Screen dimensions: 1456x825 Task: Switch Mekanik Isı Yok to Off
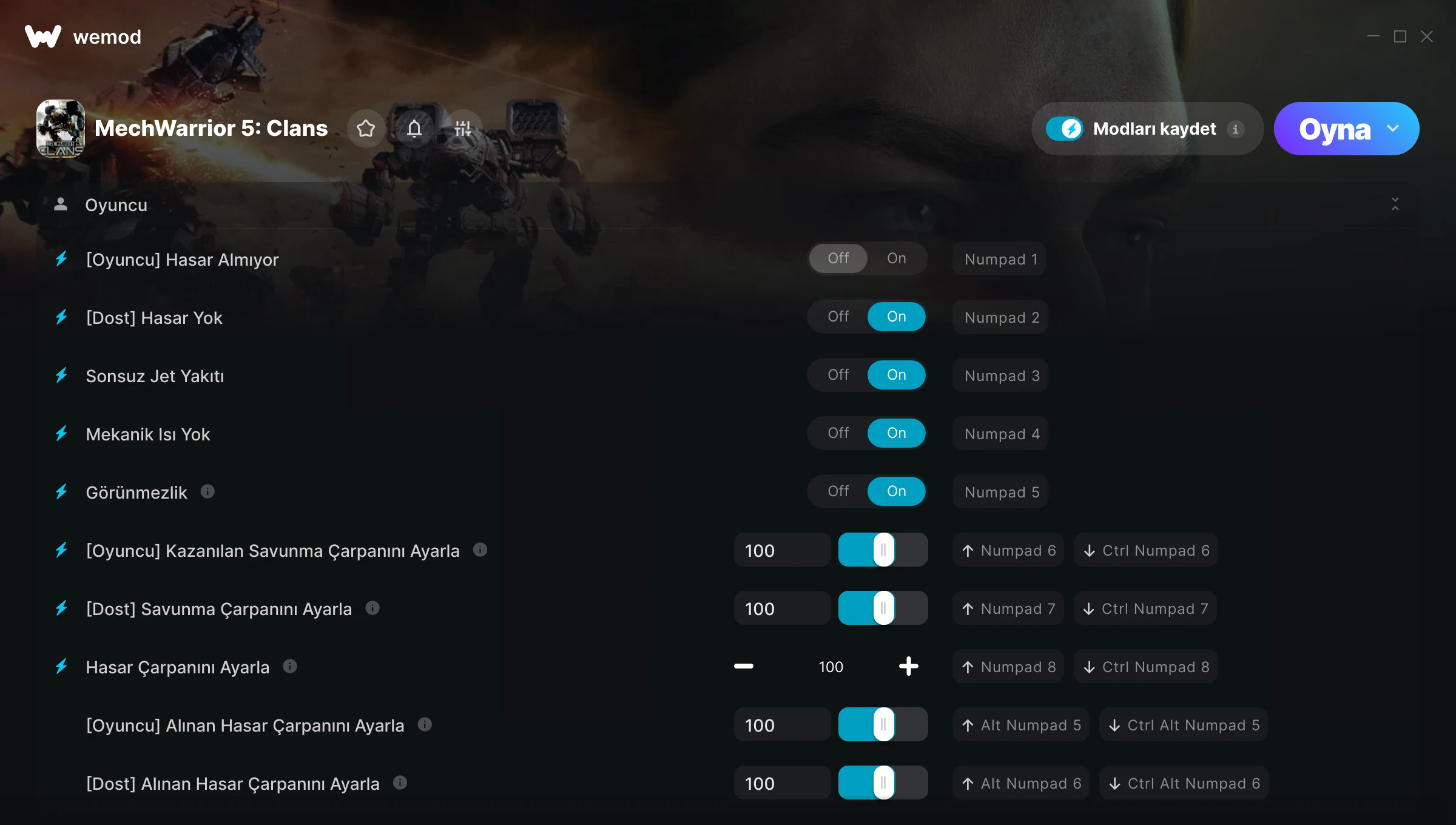[838, 433]
